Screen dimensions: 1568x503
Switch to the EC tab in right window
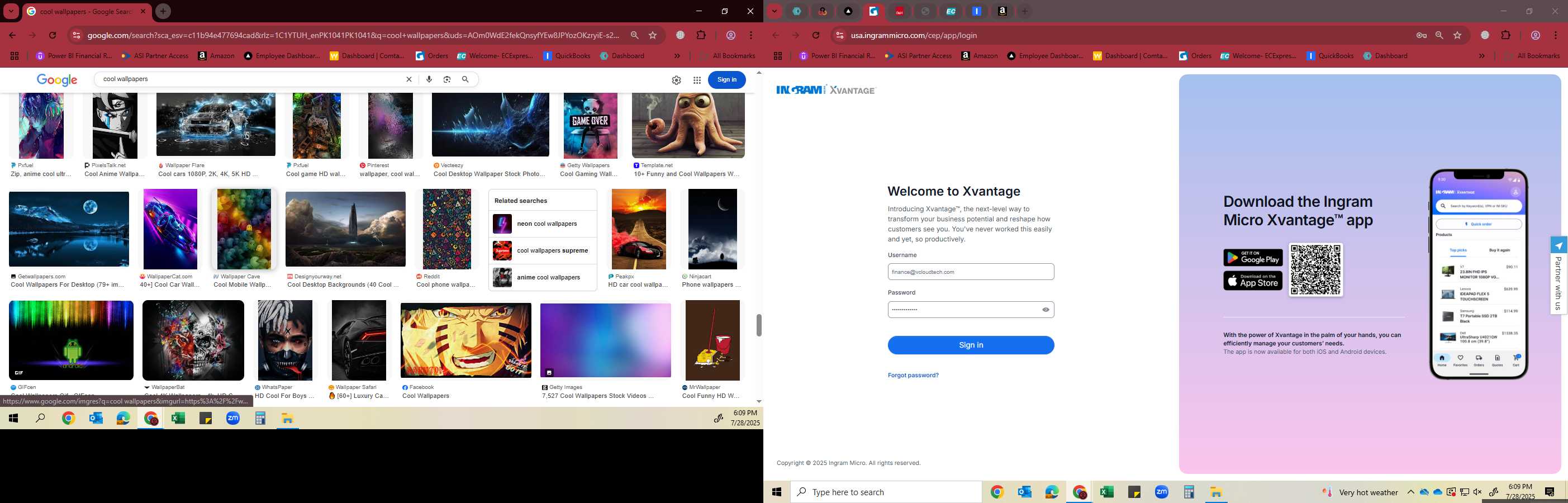click(951, 11)
